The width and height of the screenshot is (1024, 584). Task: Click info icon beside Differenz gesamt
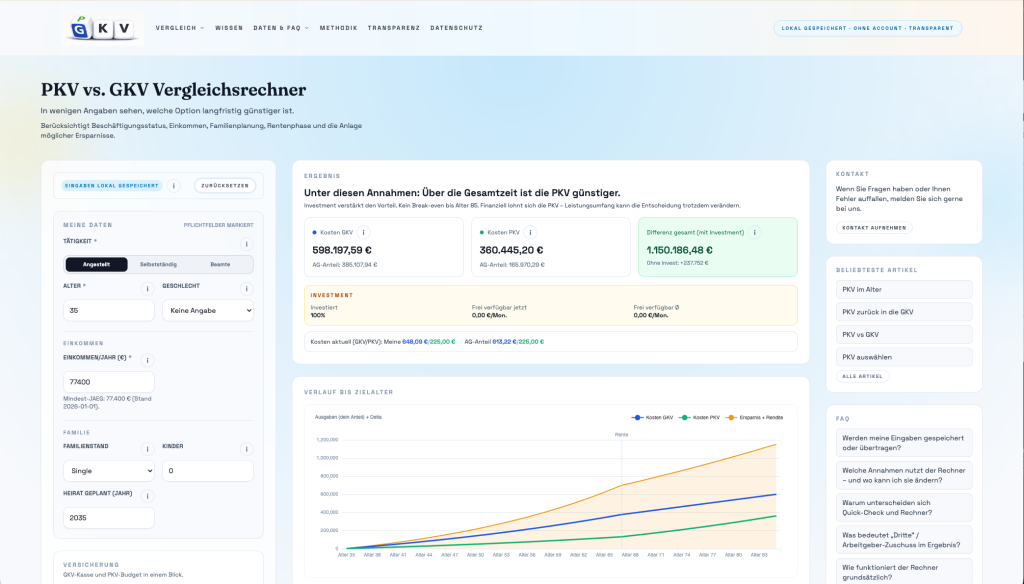[x=755, y=232]
